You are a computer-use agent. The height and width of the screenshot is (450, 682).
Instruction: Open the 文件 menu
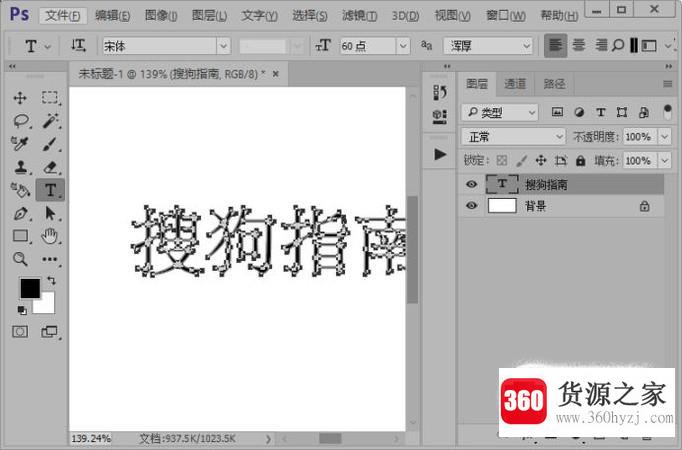pyautogui.click(x=63, y=16)
